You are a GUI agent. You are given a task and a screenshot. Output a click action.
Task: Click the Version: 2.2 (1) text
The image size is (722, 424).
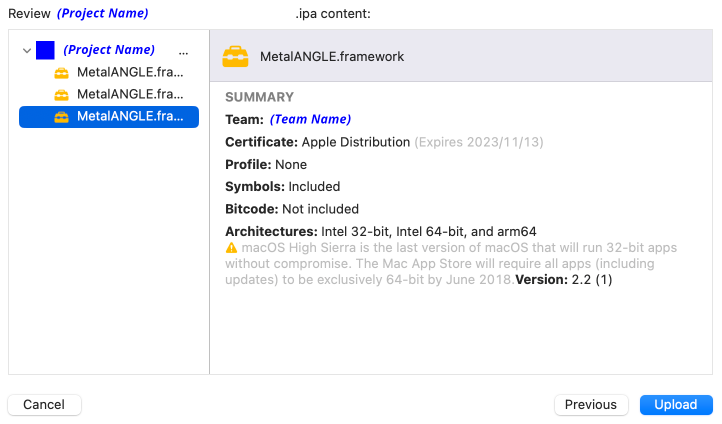[564, 279]
